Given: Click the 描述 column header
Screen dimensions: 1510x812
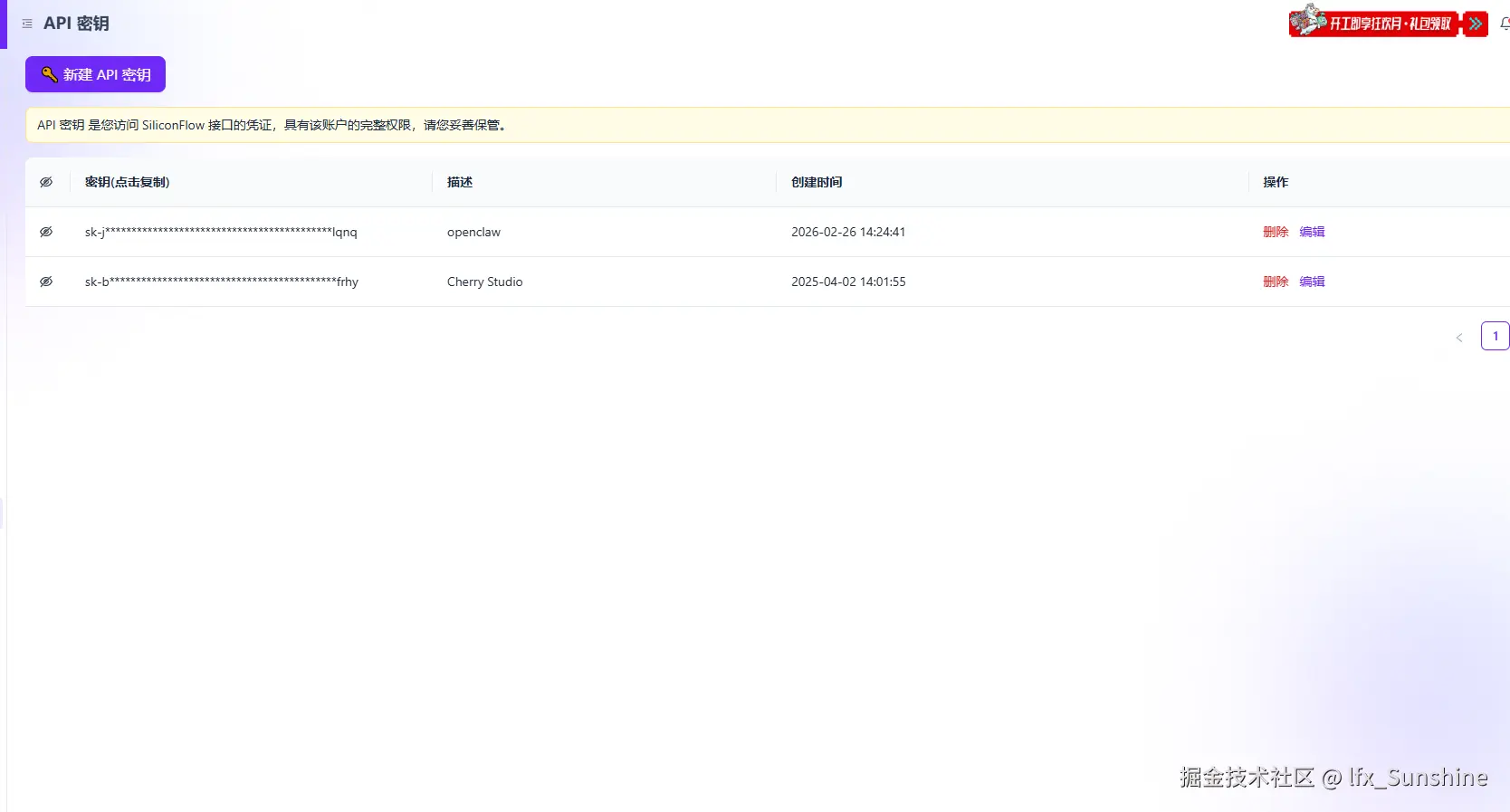Looking at the screenshot, I should tap(460, 182).
